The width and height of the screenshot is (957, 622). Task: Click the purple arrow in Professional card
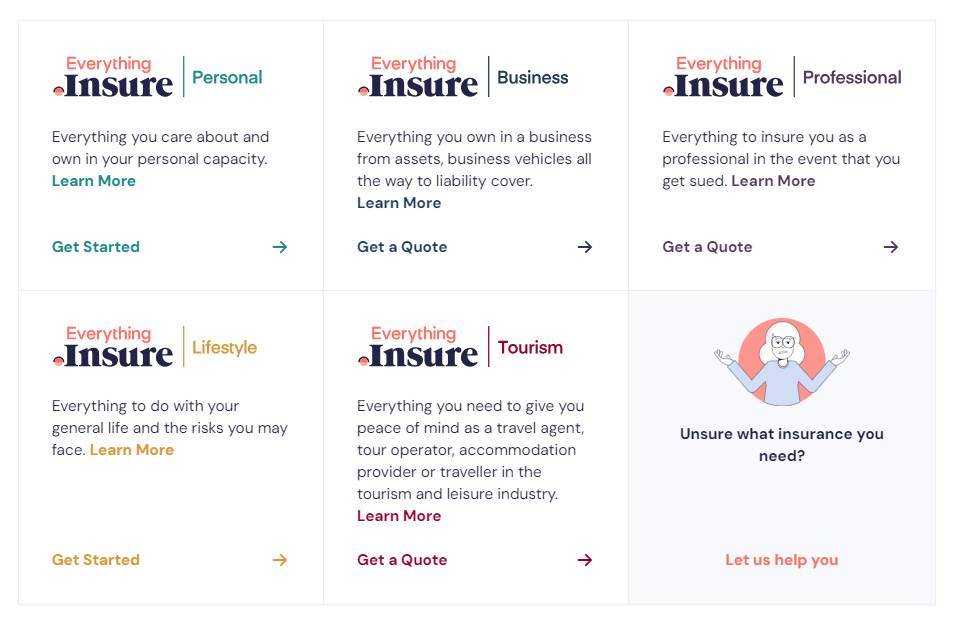(891, 247)
